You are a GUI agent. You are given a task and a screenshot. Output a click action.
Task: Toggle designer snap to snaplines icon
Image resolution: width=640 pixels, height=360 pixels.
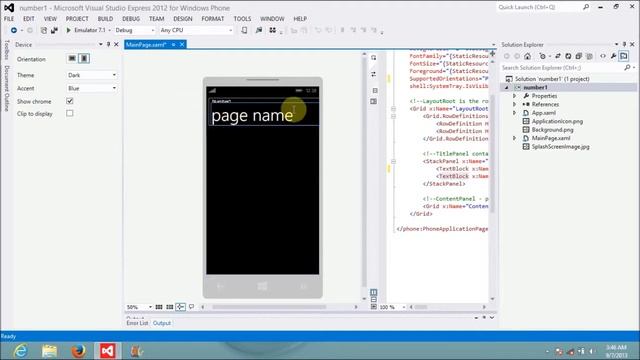[180, 307]
